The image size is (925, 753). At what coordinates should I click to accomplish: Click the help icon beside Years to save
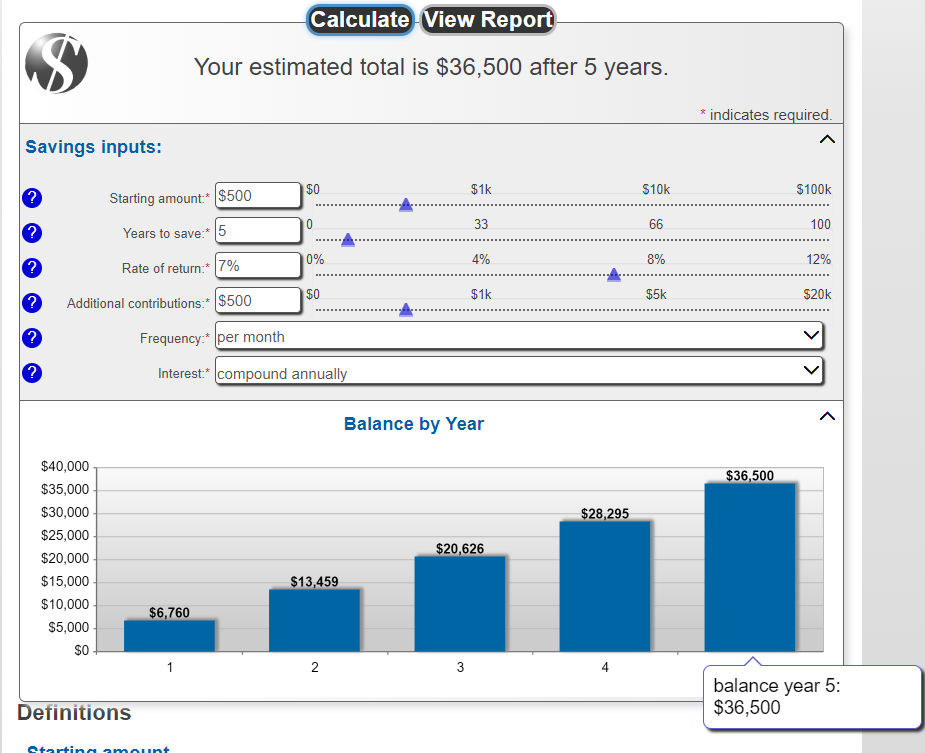(32, 232)
